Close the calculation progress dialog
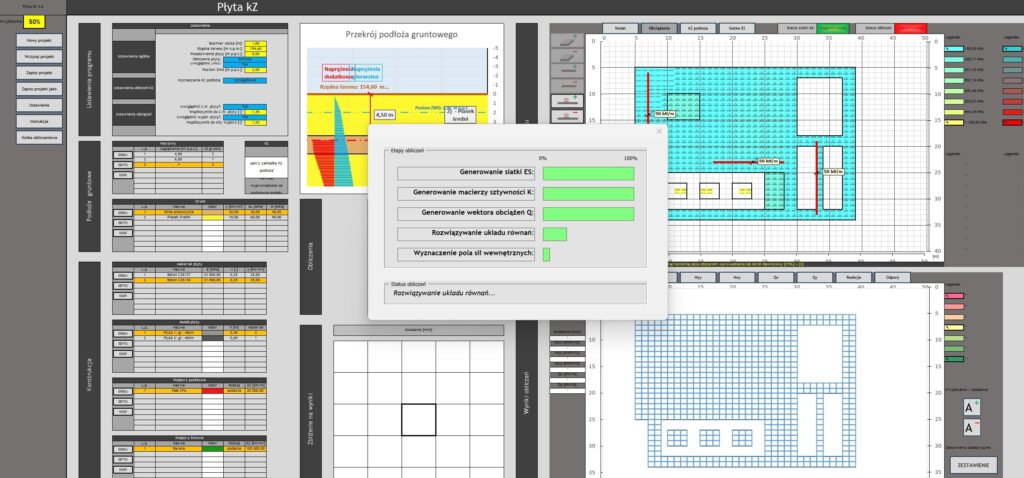This screenshot has width=1024, height=478. (x=658, y=131)
